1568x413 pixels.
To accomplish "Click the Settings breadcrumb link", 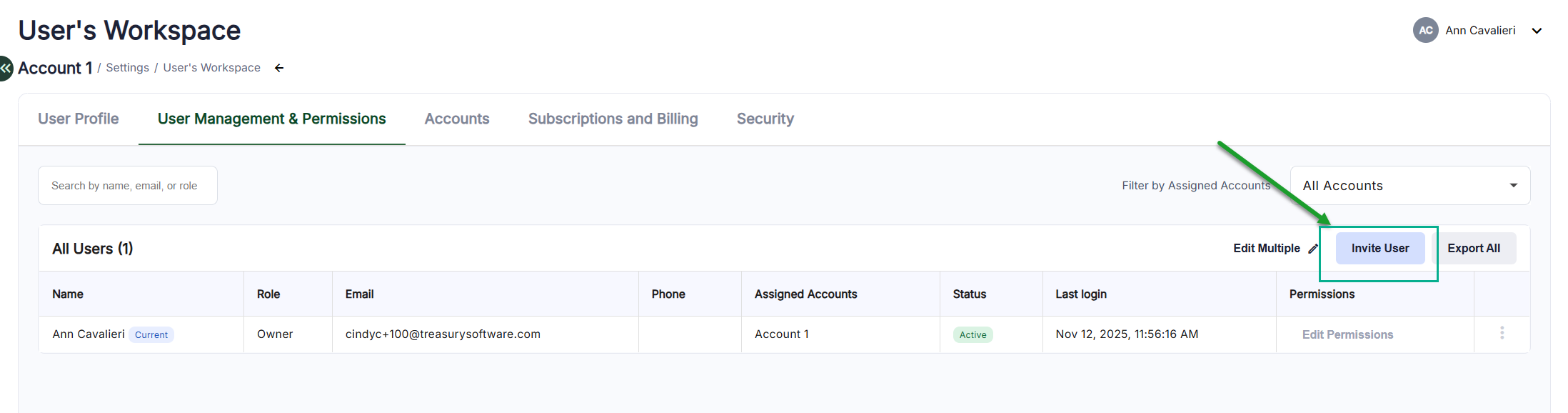I will (x=127, y=68).
